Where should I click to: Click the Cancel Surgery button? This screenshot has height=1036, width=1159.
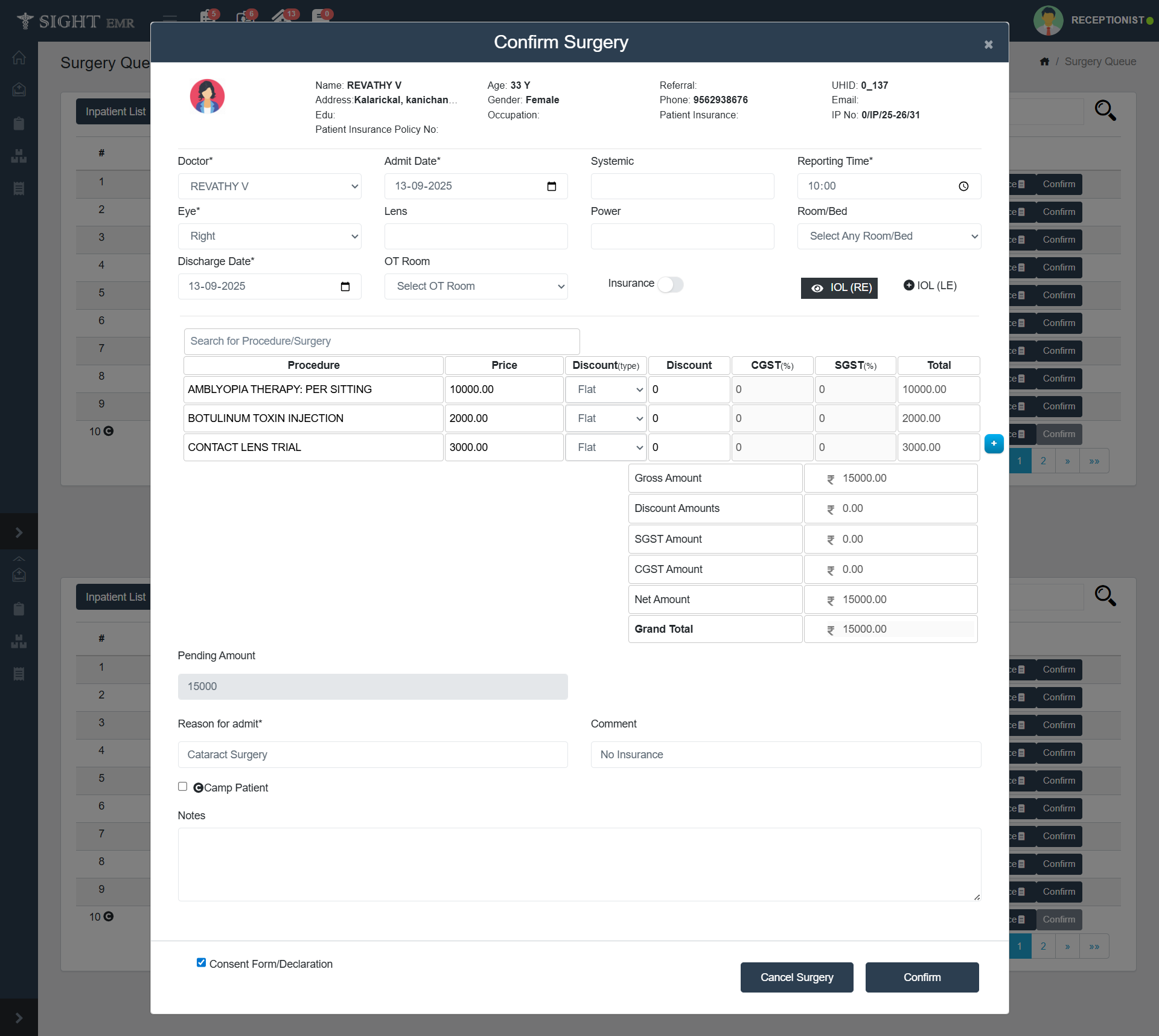pyautogui.click(x=796, y=977)
